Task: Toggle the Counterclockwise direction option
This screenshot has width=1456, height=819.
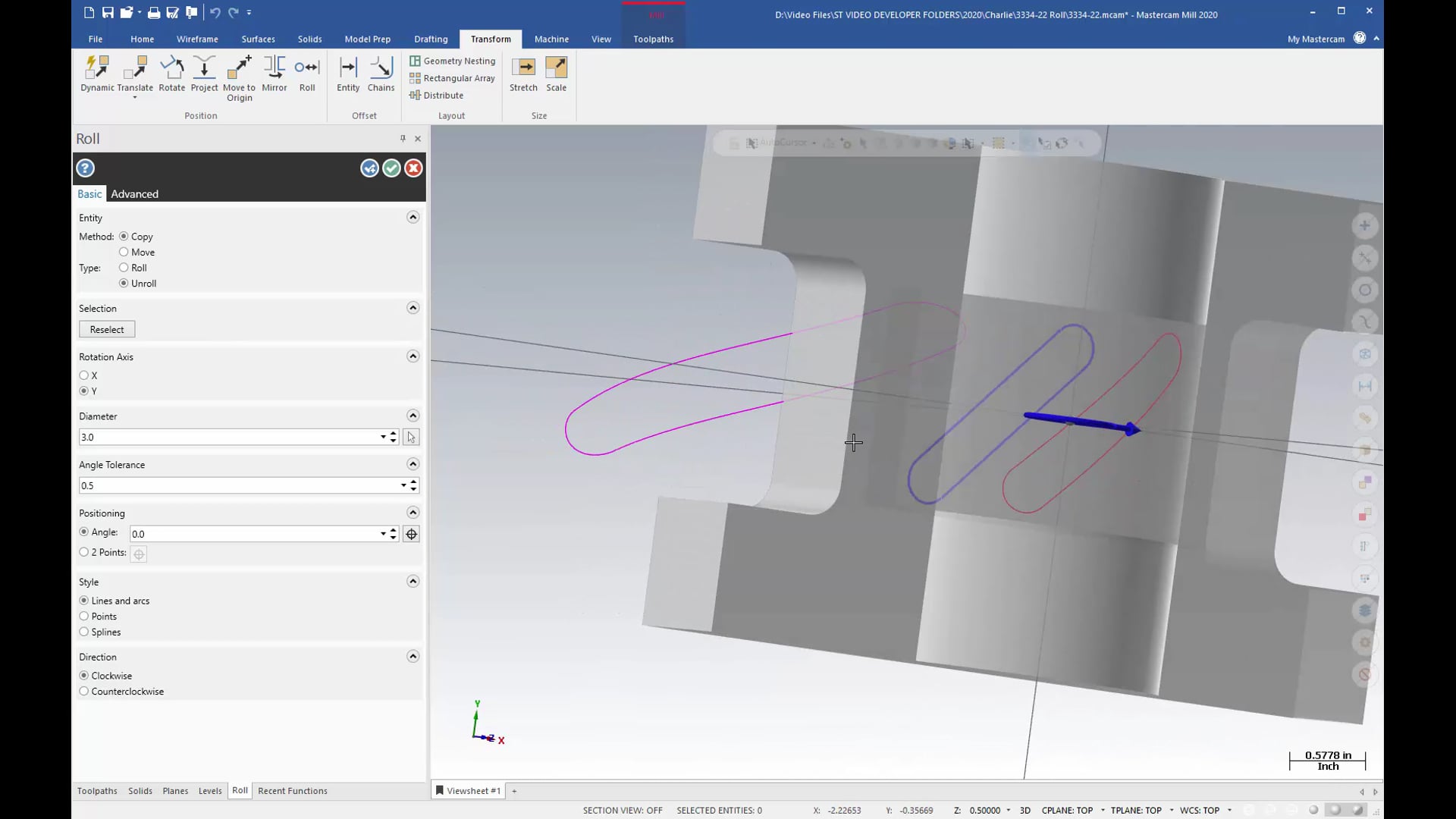Action: pyautogui.click(x=83, y=691)
